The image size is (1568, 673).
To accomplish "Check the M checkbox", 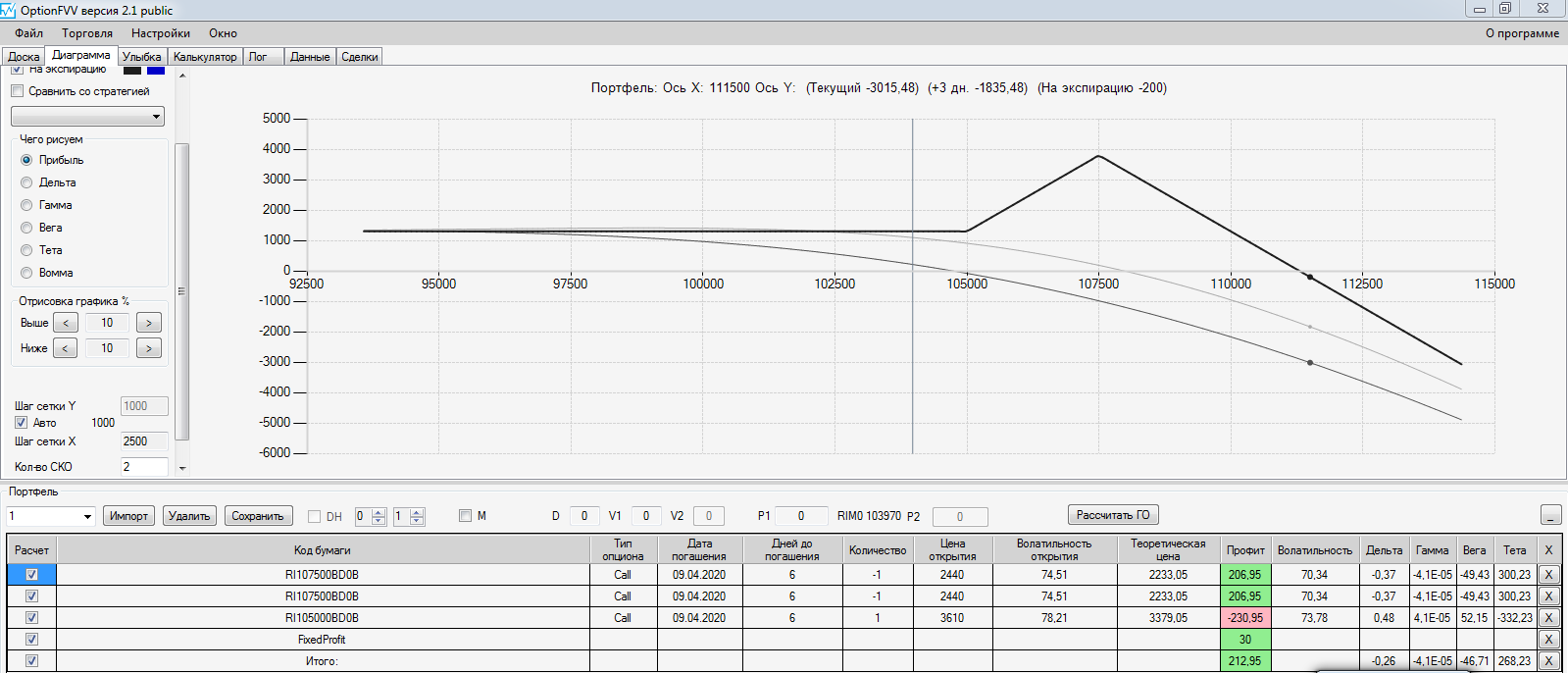I will pyautogui.click(x=466, y=515).
